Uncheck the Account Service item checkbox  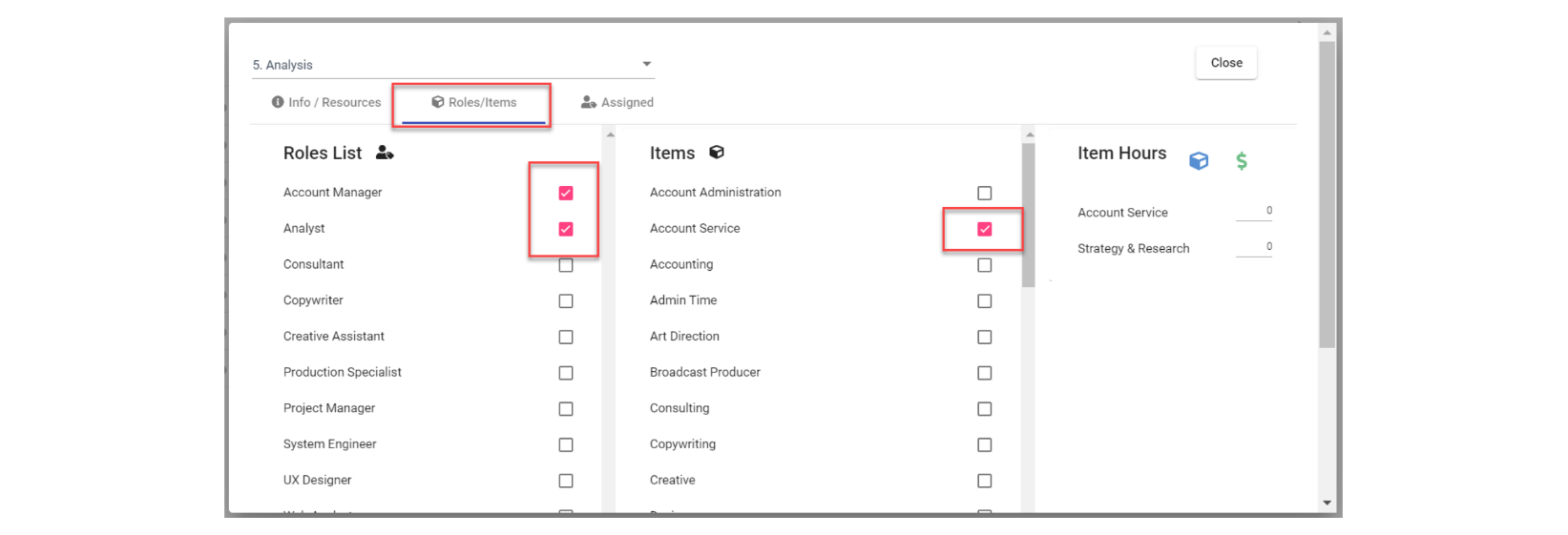pos(985,229)
